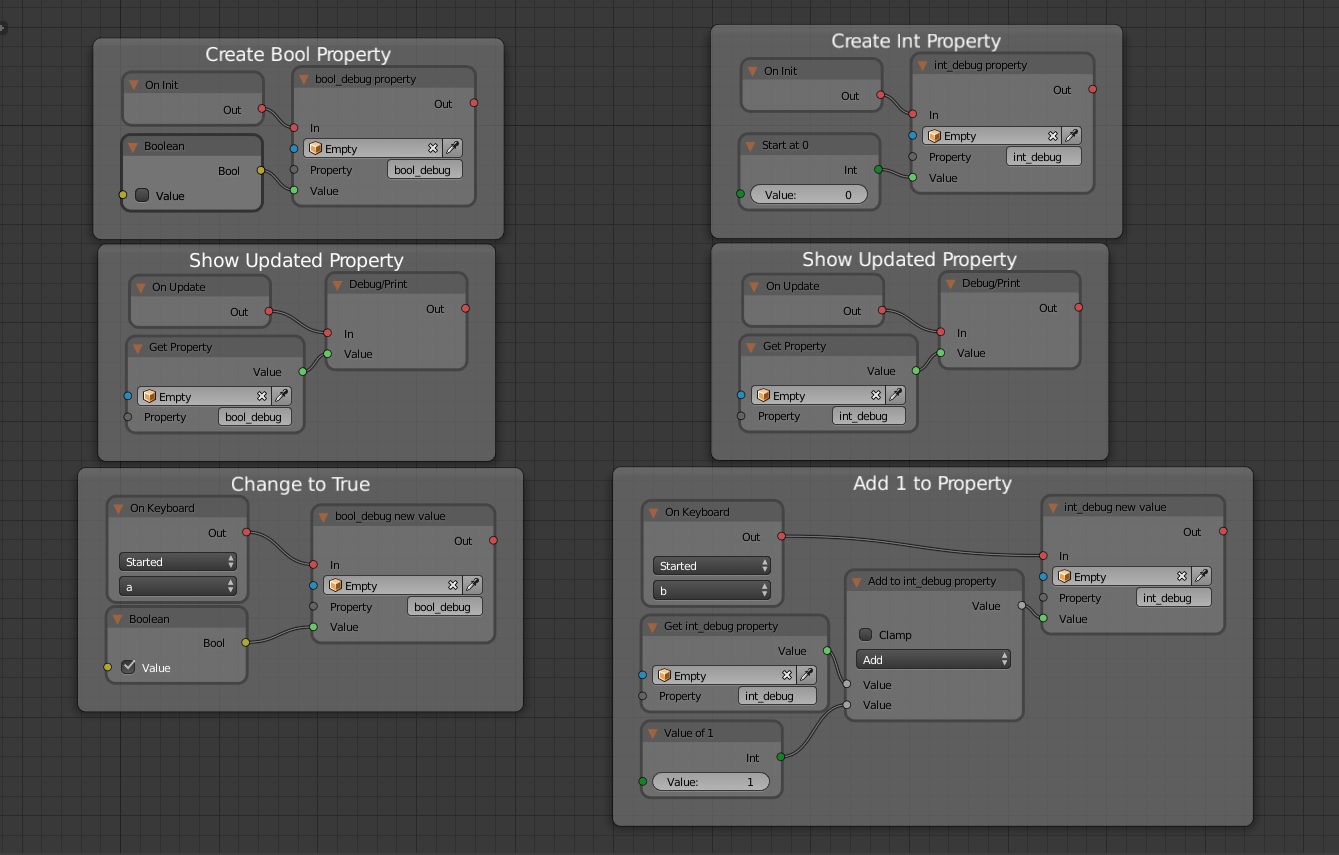The image size is (1339, 855).
Task: Pick object with eyedropper in Get int_debug property node
Action: pyautogui.click(x=807, y=675)
